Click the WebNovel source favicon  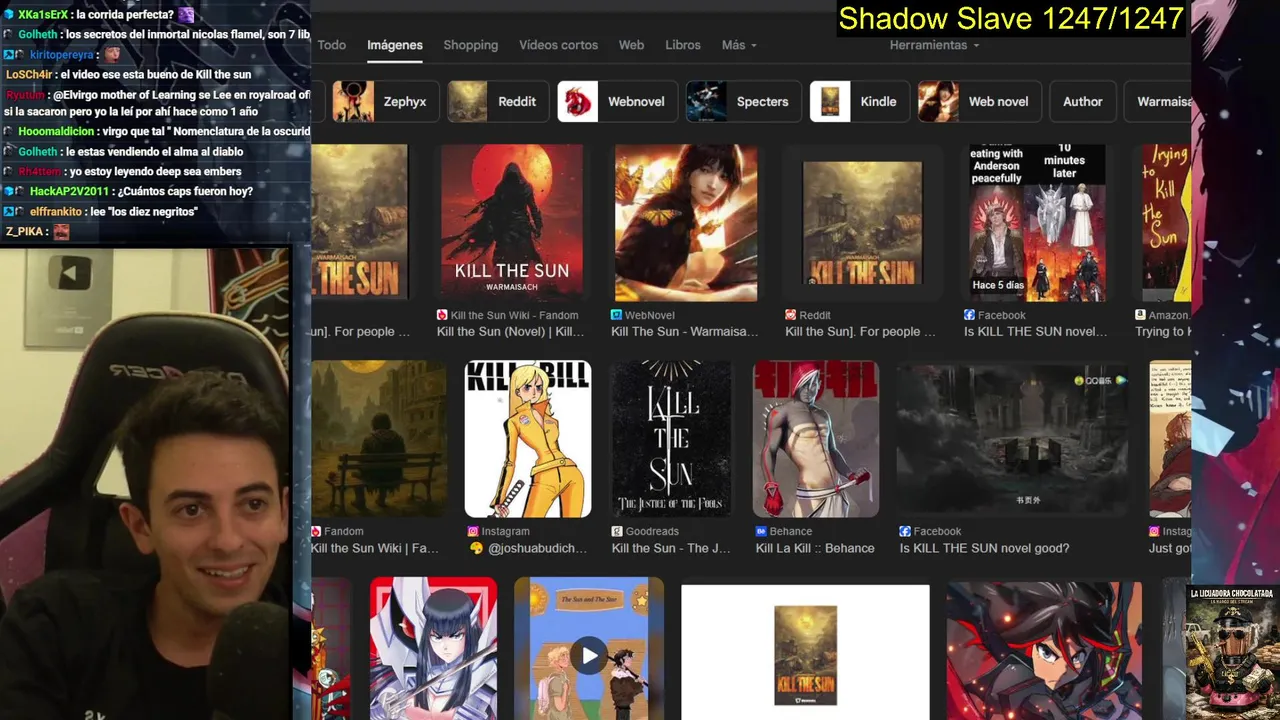pyautogui.click(x=616, y=315)
